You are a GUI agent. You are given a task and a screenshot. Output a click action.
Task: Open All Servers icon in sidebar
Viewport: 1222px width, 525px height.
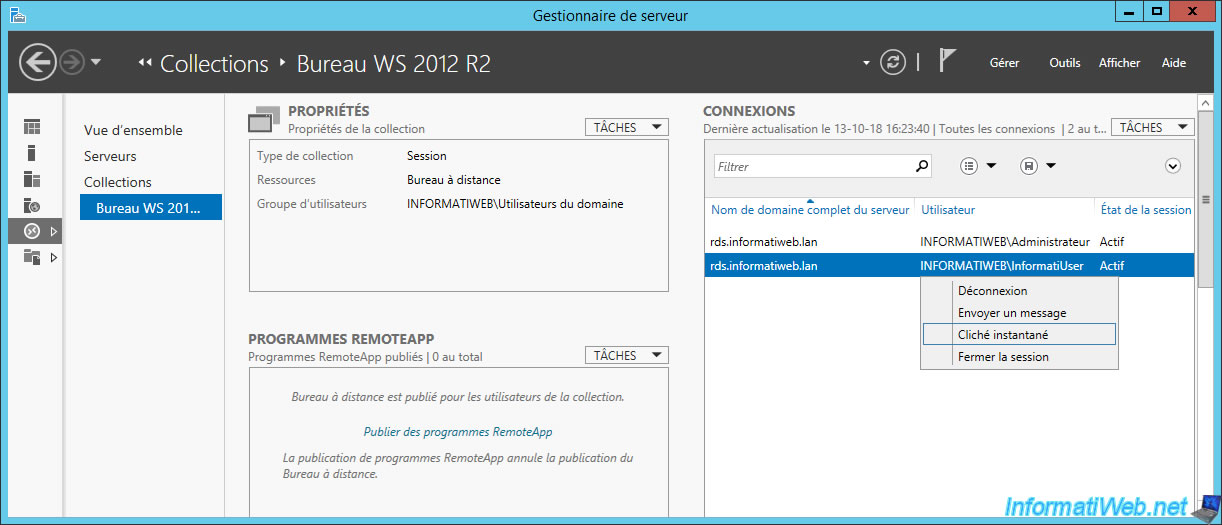pyautogui.click(x=32, y=179)
